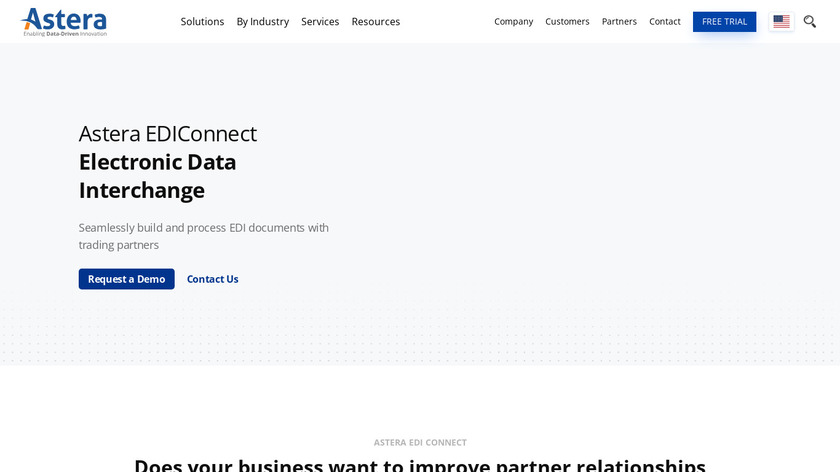Click the Seamlessly build and process subtitle

pos(204,236)
